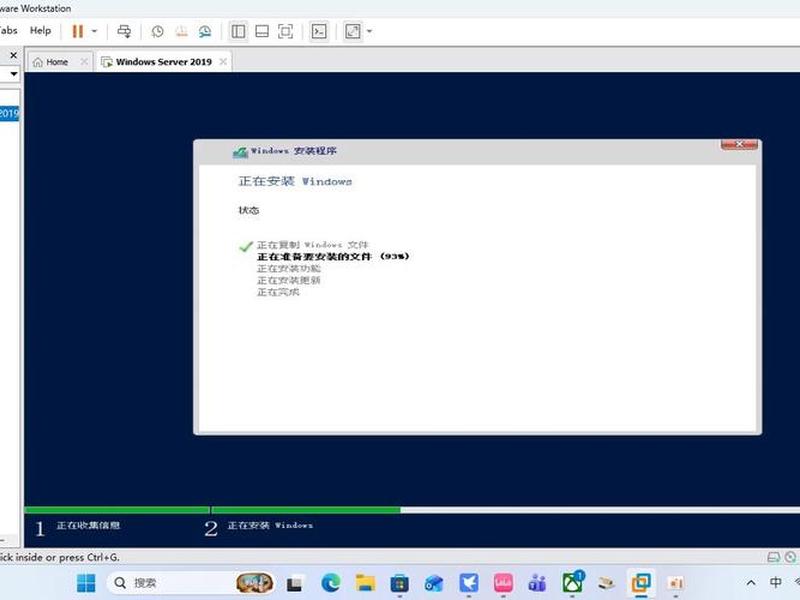This screenshot has width=800, height=600.
Task: Open Task View from the taskbar
Action: [x=295, y=583]
